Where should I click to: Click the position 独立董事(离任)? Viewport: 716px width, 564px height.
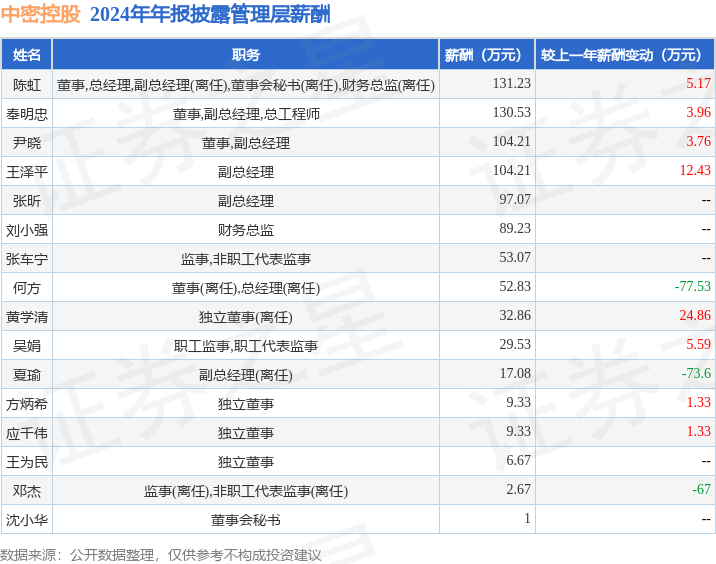point(246,317)
